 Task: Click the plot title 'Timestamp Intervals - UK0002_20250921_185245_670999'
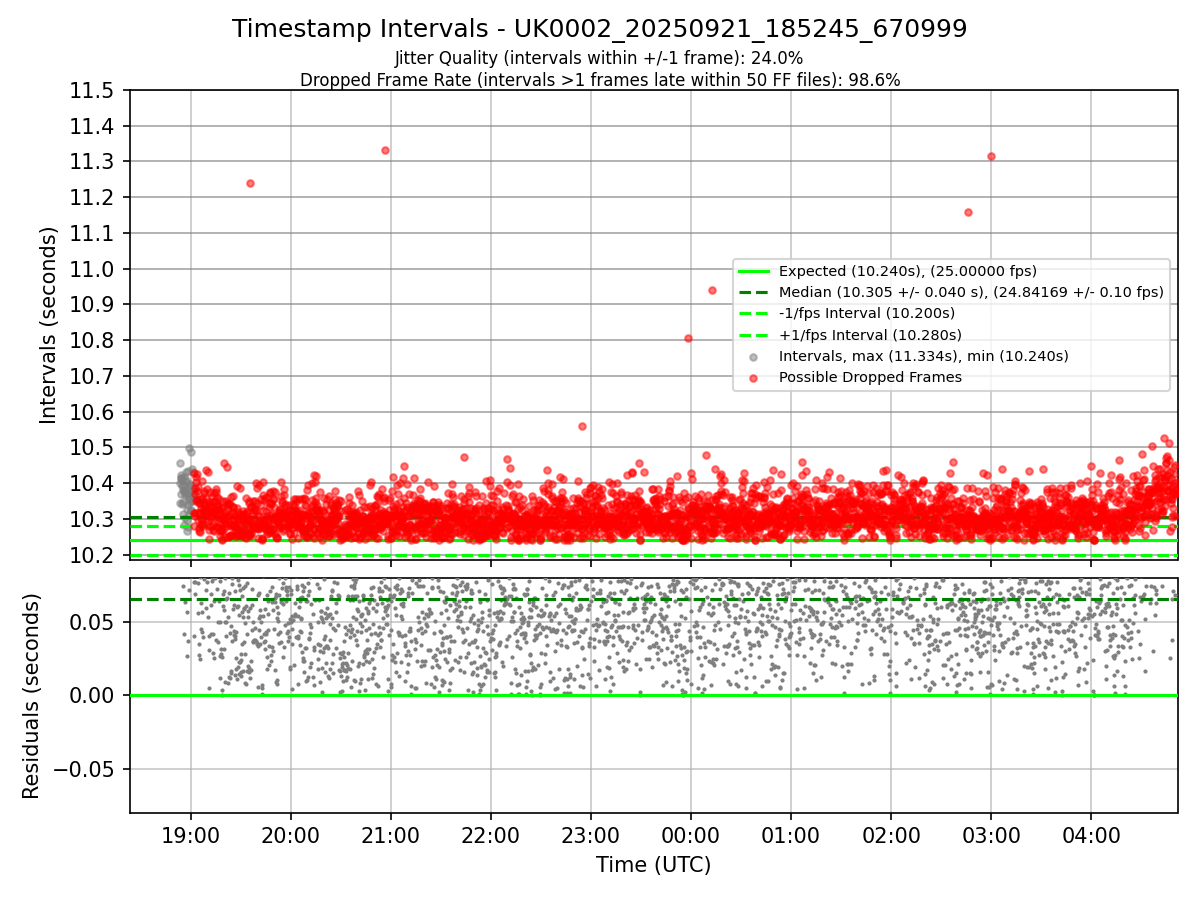tap(599, 29)
